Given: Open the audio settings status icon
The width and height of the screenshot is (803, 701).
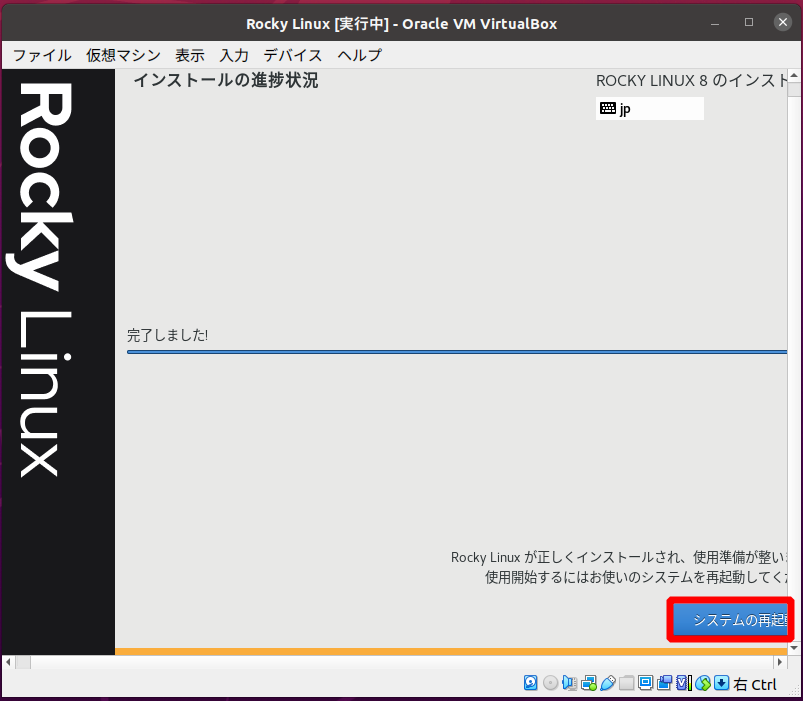Looking at the screenshot, I should click(x=569, y=683).
